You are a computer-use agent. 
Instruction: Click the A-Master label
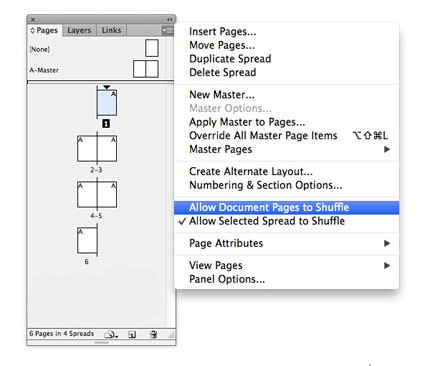tap(44, 70)
